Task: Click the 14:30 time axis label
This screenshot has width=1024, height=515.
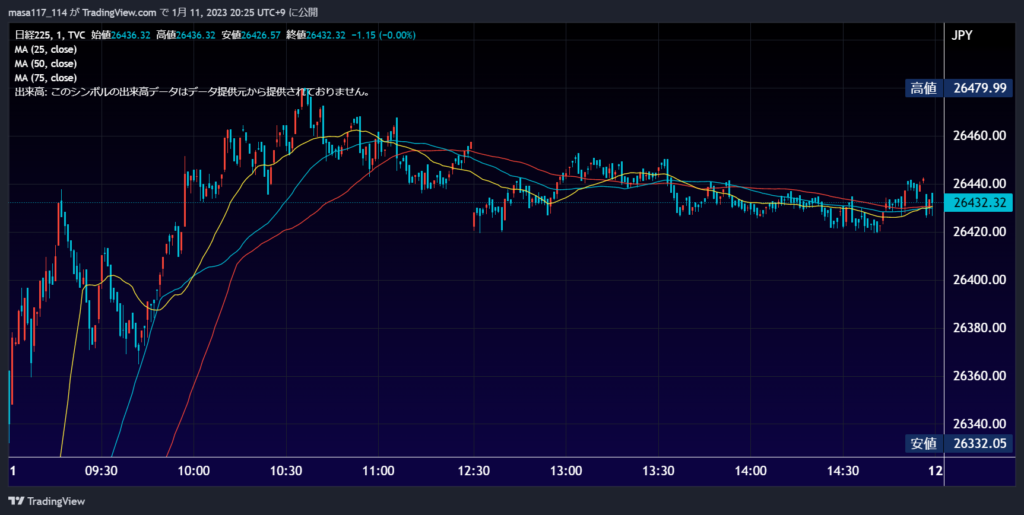Action: [x=843, y=471]
